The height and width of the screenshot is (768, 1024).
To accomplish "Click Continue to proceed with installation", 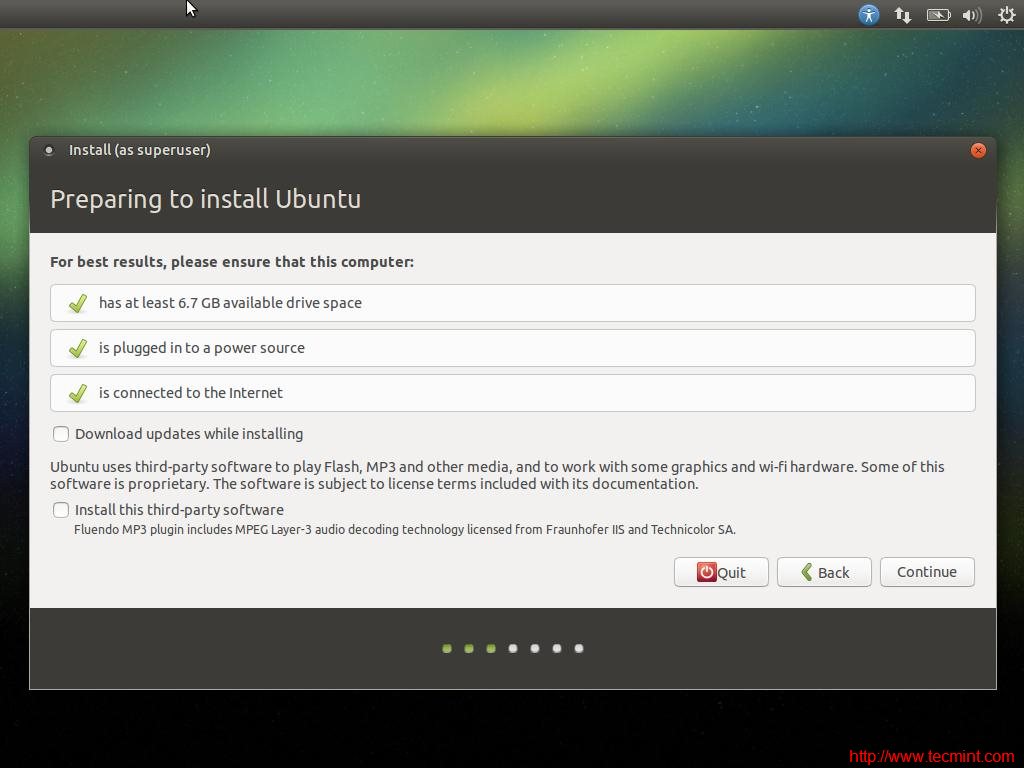I will [927, 572].
